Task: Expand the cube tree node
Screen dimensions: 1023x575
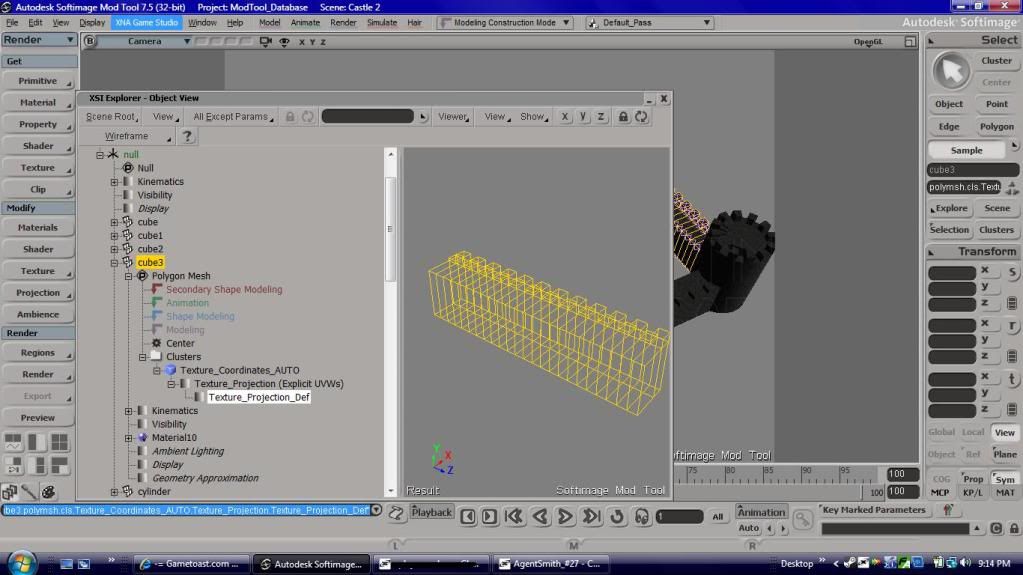Action: click(114, 223)
